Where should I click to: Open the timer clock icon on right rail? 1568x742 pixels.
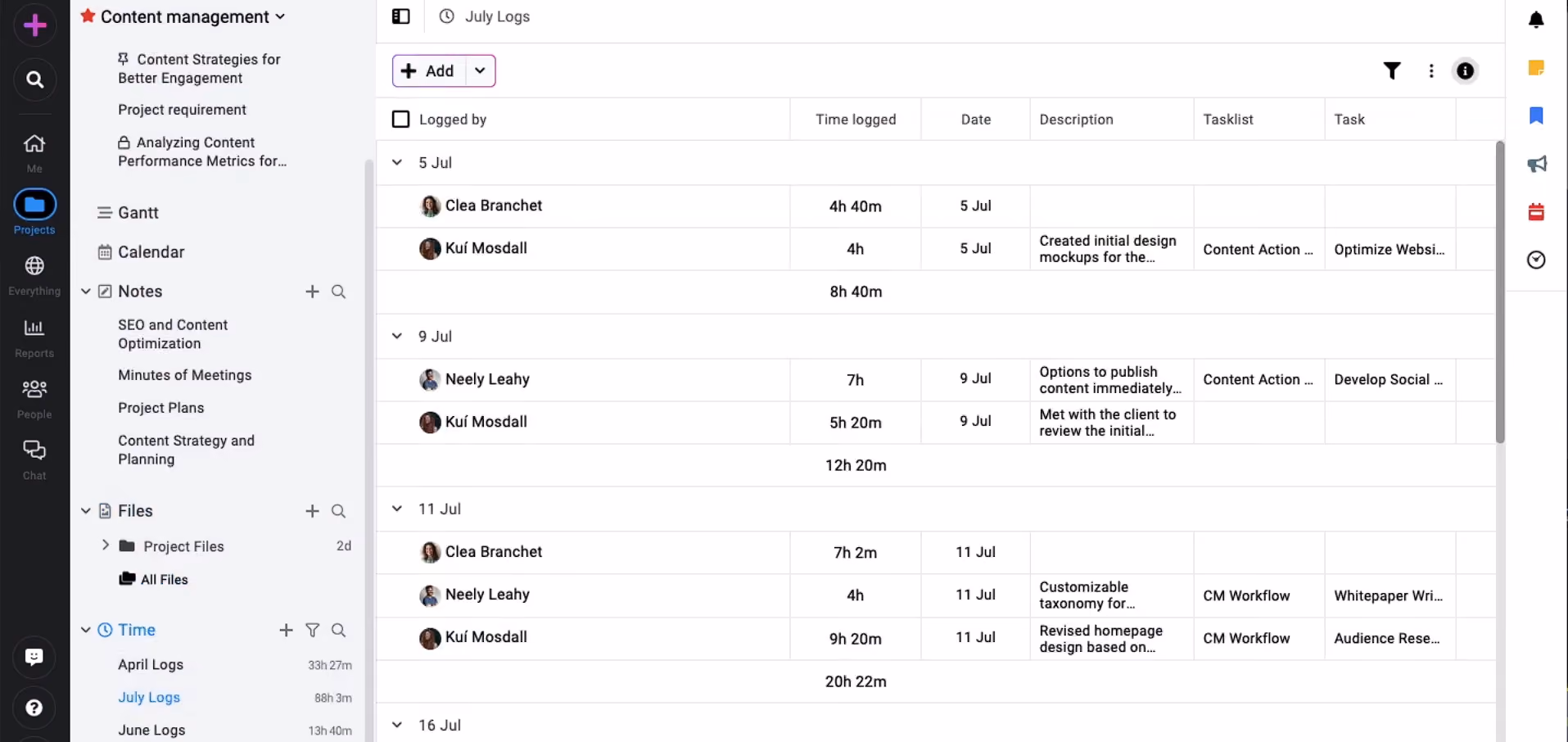[x=1536, y=260]
